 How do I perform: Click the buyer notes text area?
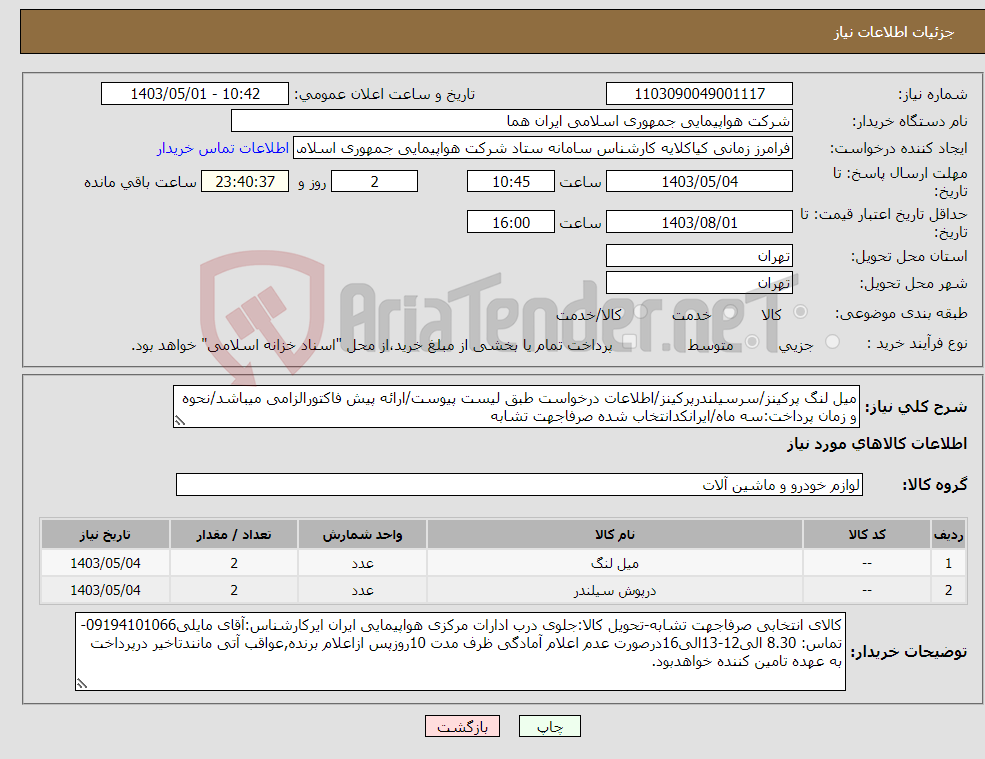coord(460,652)
